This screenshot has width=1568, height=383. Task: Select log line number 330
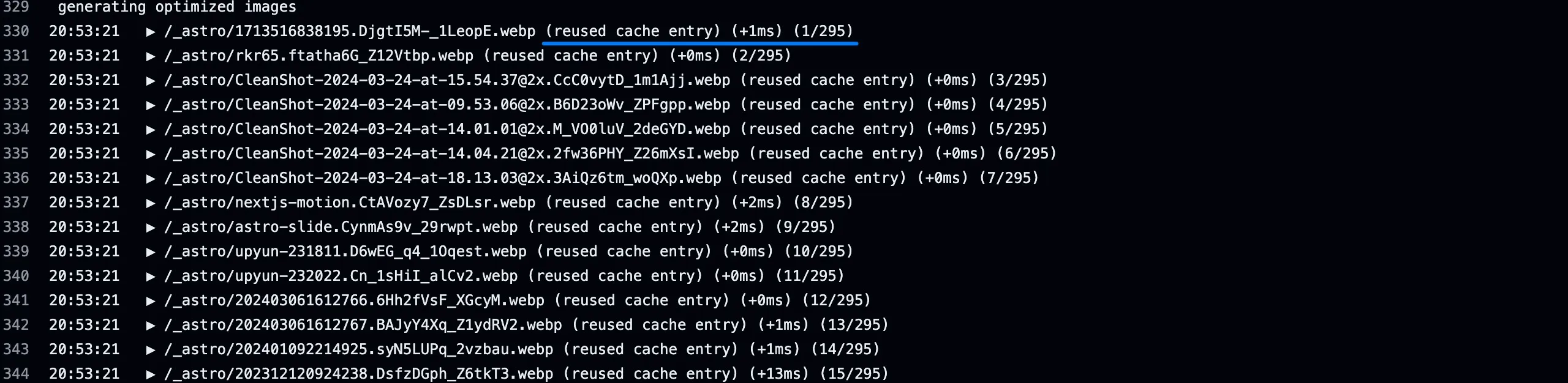click(16, 31)
